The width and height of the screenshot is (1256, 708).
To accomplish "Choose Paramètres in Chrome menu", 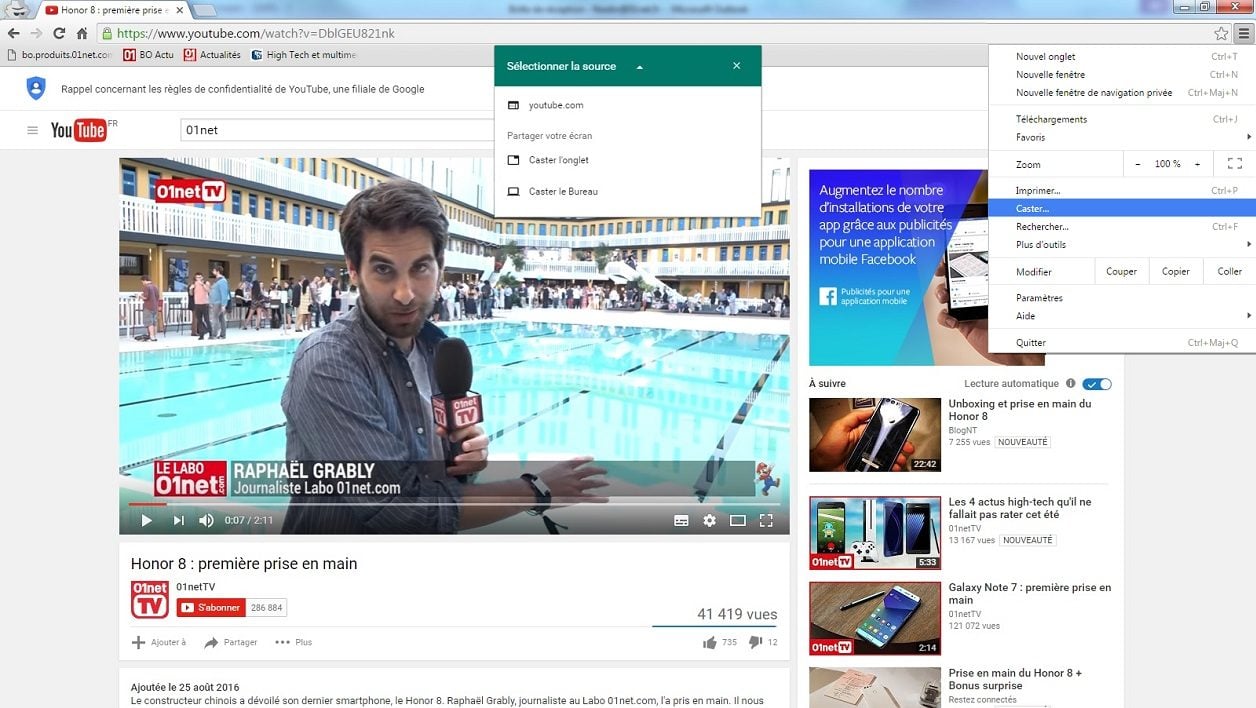I will pos(1039,298).
